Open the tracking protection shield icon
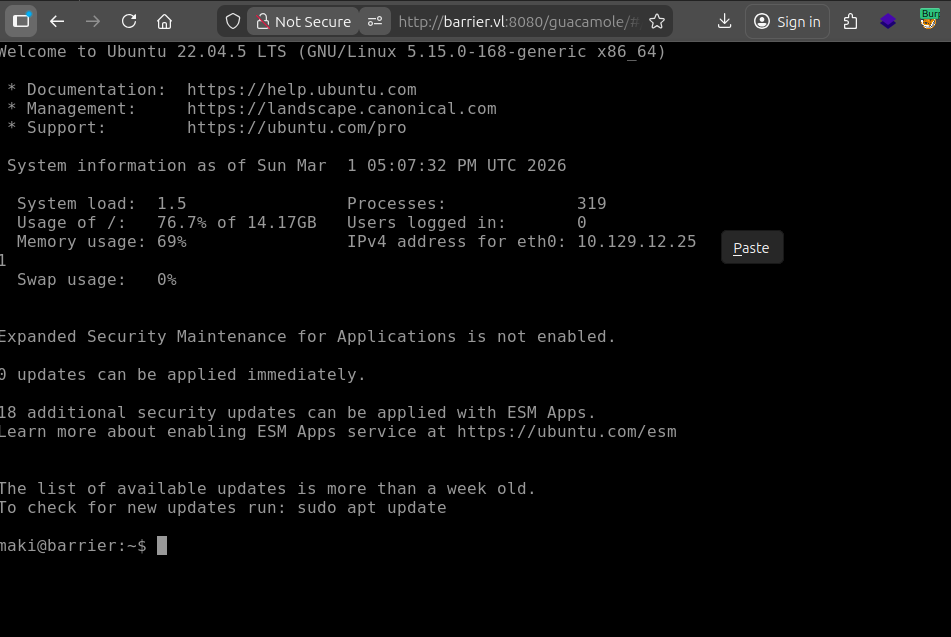 pos(232,21)
